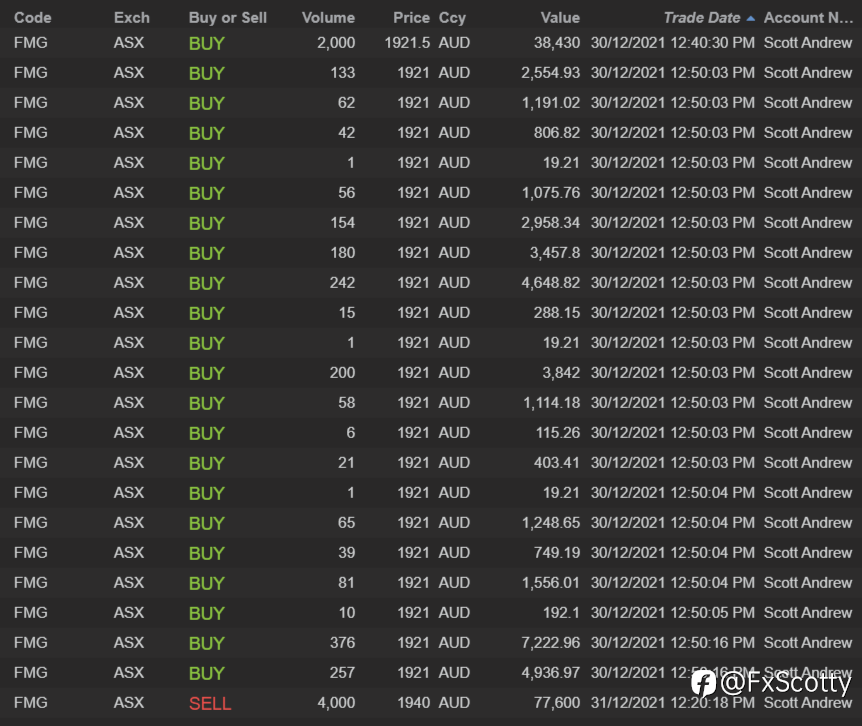Select the 115.26 value cell
This screenshot has width=862, height=726.
(557, 433)
